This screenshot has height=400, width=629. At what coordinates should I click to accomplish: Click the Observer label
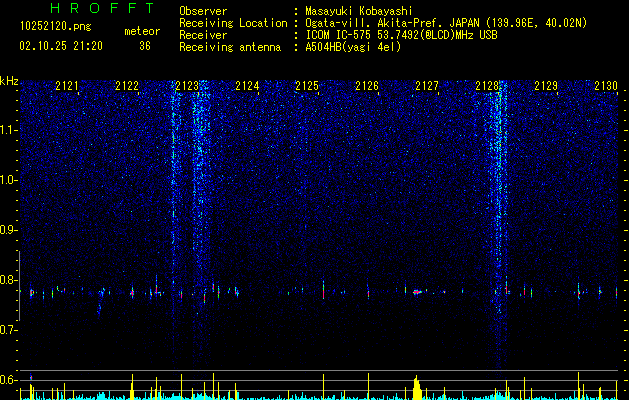[x=203, y=11]
